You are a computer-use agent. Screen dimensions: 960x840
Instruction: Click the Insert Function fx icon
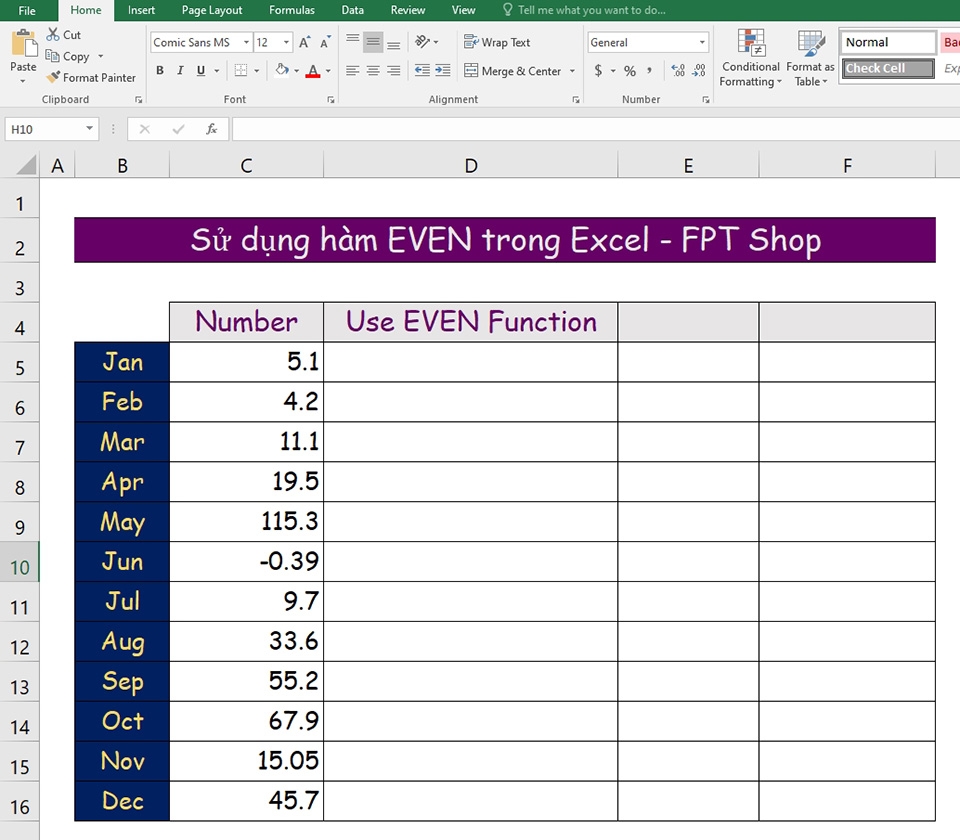211,129
